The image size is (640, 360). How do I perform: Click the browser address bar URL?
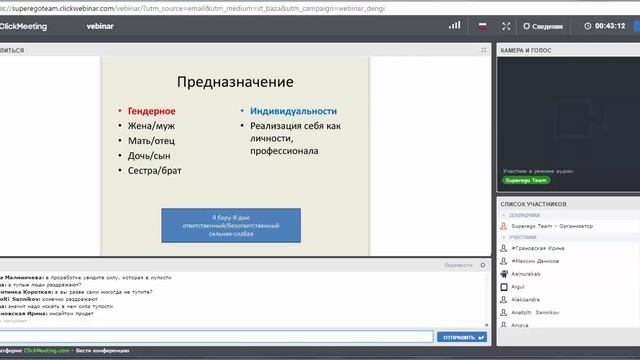click(193, 8)
